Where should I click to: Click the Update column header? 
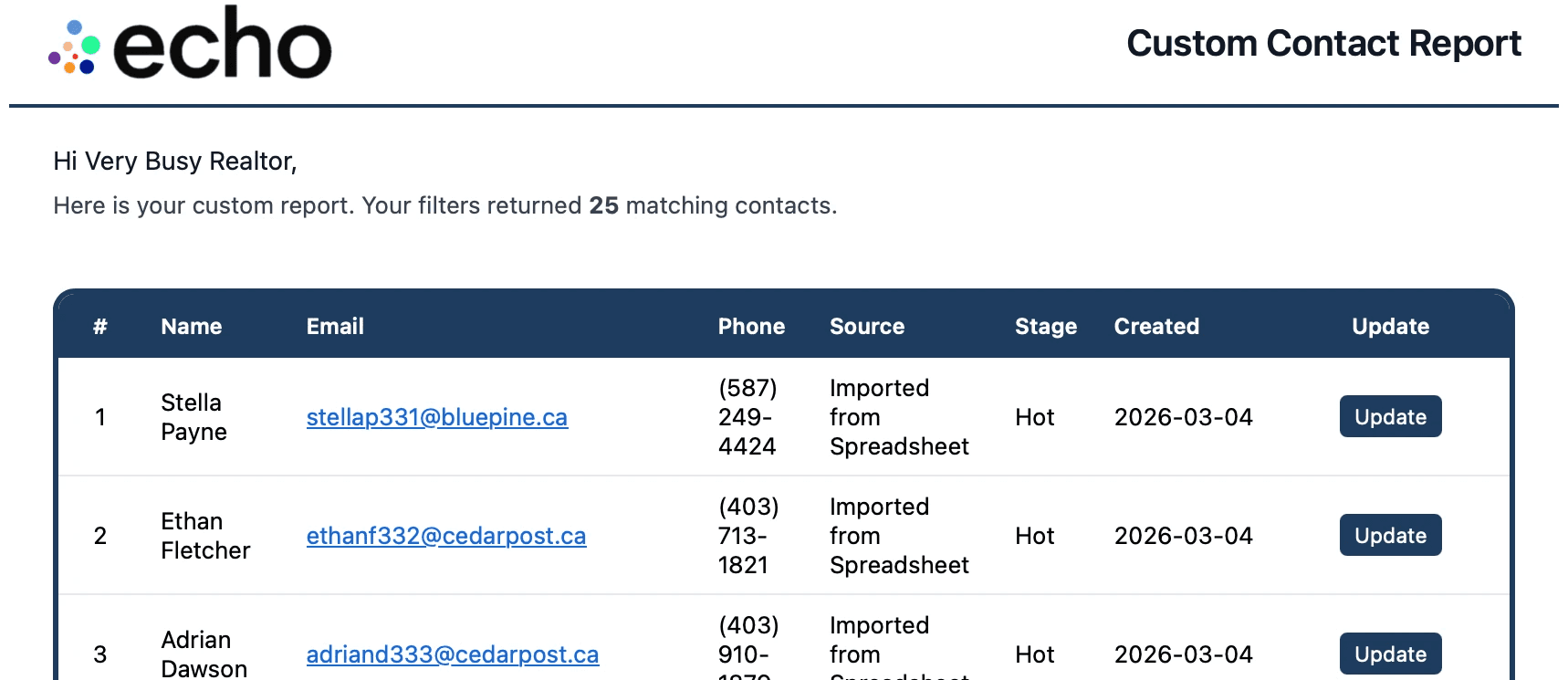pyautogui.click(x=1390, y=326)
